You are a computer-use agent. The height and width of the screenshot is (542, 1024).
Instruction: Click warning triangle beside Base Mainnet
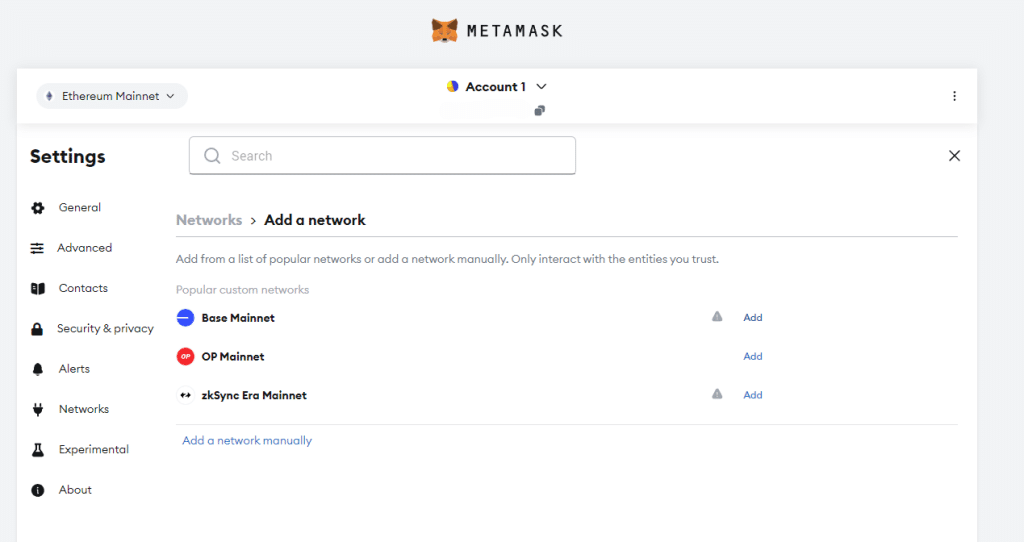[x=717, y=317]
